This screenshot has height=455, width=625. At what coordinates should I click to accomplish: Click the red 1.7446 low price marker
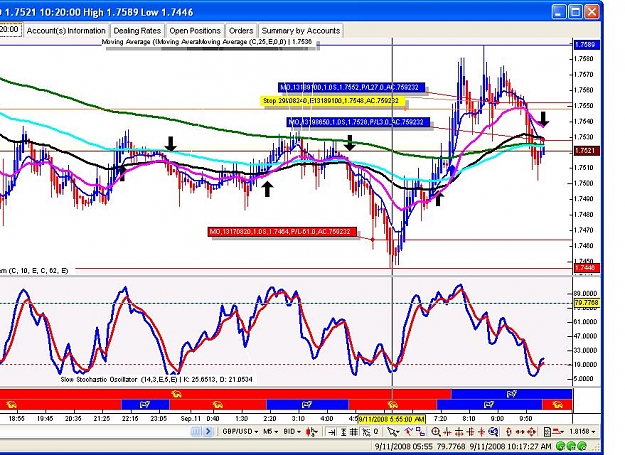tap(586, 268)
